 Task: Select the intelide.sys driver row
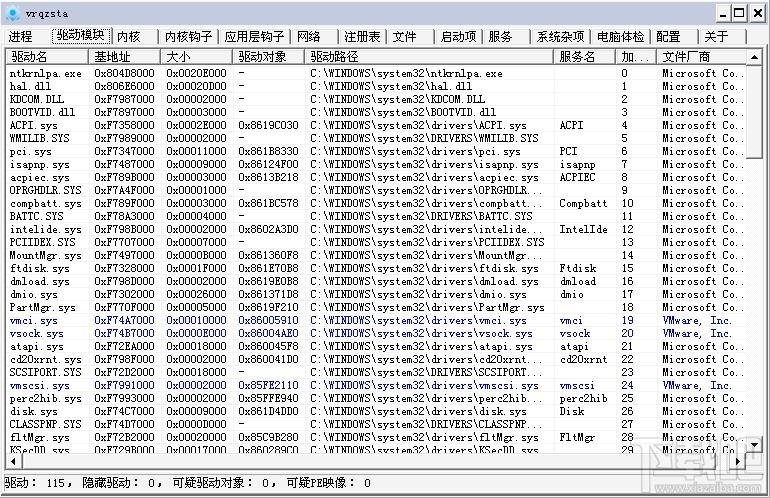pyautogui.click(x=376, y=229)
